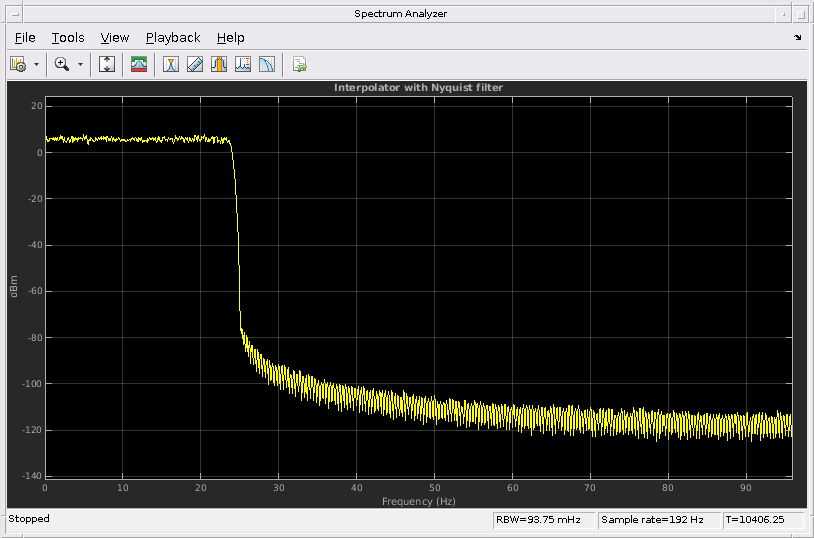This screenshot has height=538, width=814.
Task: Open the Help menu
Action: click(x=230, y=37)
